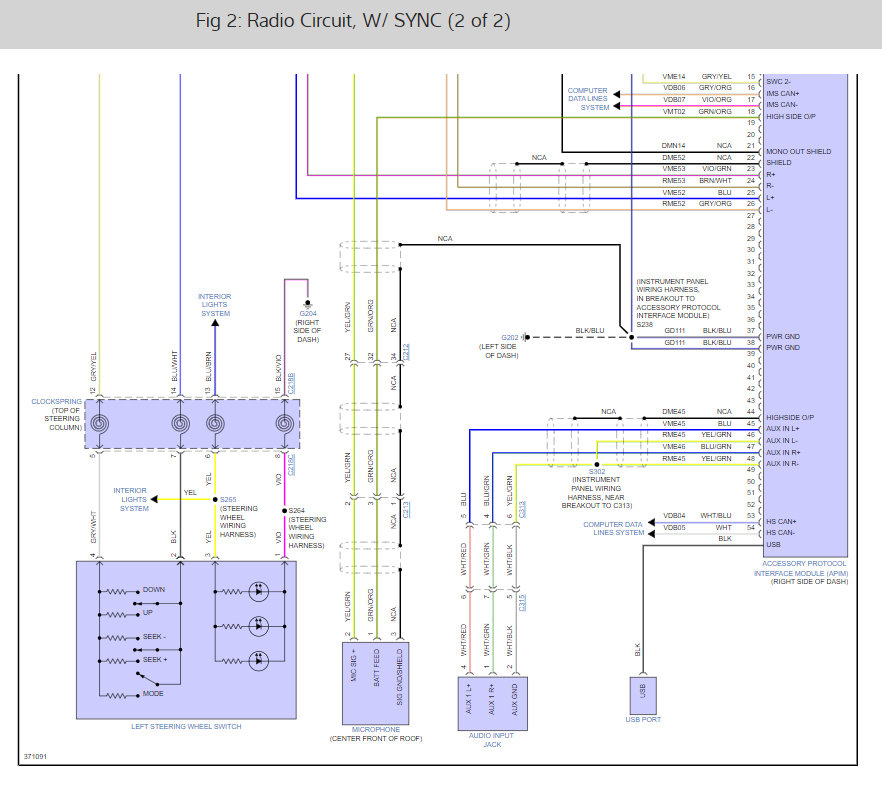Select the CLOCKSPRING component label
The width and height of the screenshot is (882, 788).
tap(56, 402)
